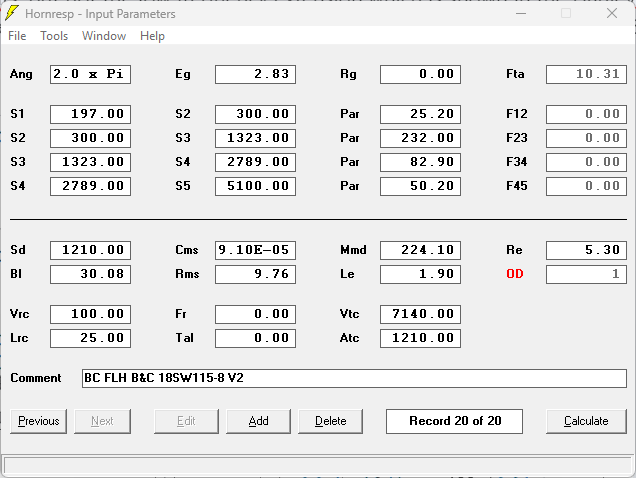The width and height of the screenshot is (636, 478).
Task: Click the F12 field
Action: click(x=586, y=114)
